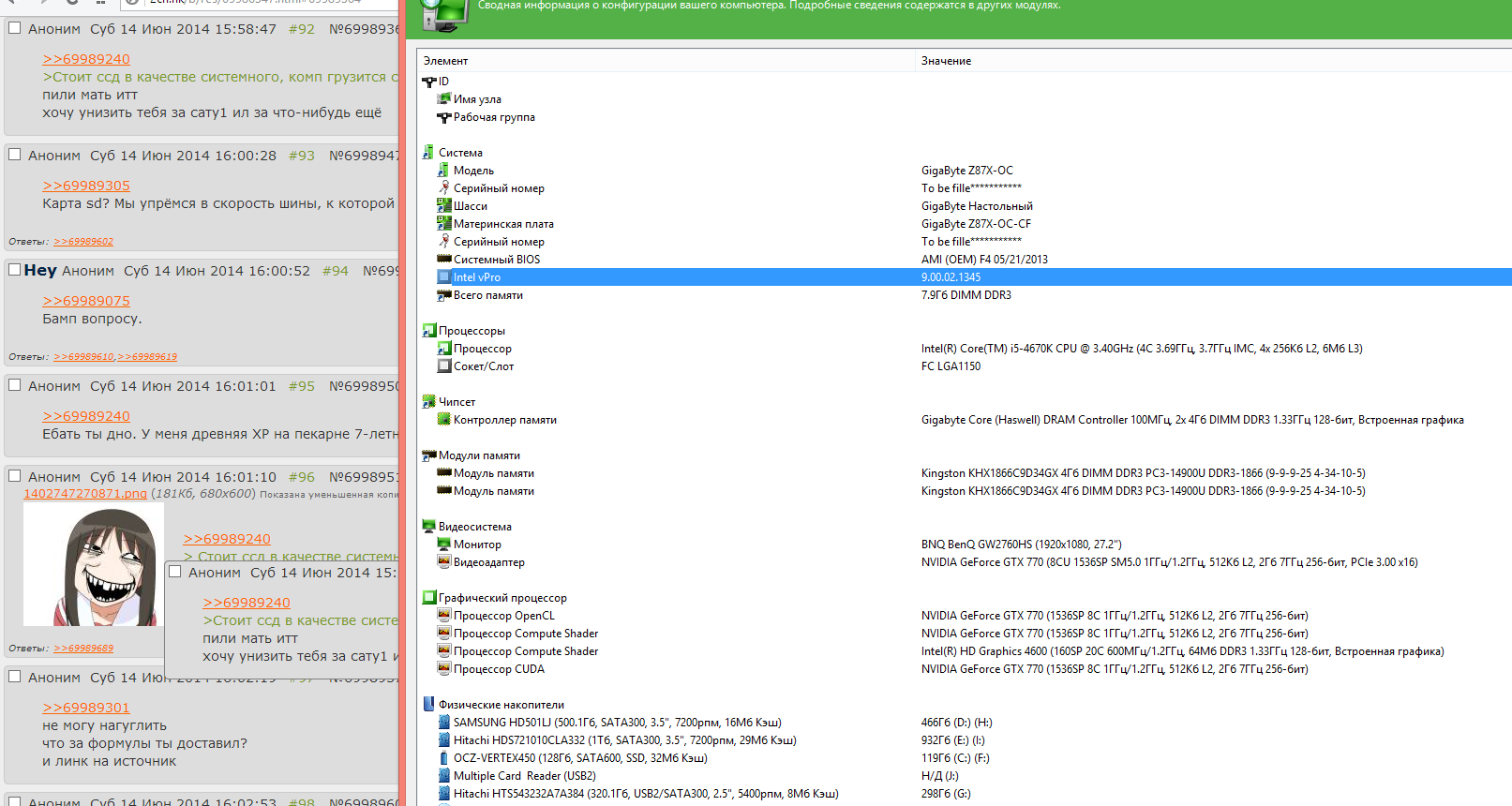The height and width of the screenshot is (806, 1512).
Task: Tick the checkbox in the popup post preview
Action: pos(175,572)
